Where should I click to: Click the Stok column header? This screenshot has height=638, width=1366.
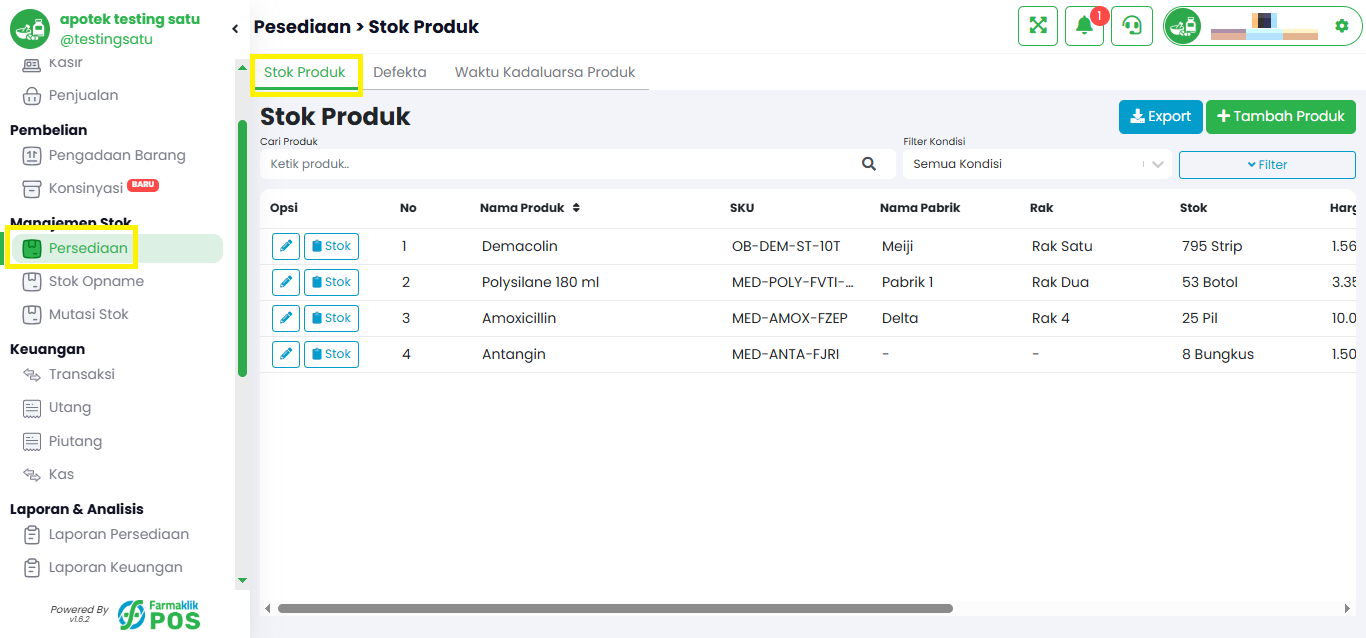coord(1193,208)
